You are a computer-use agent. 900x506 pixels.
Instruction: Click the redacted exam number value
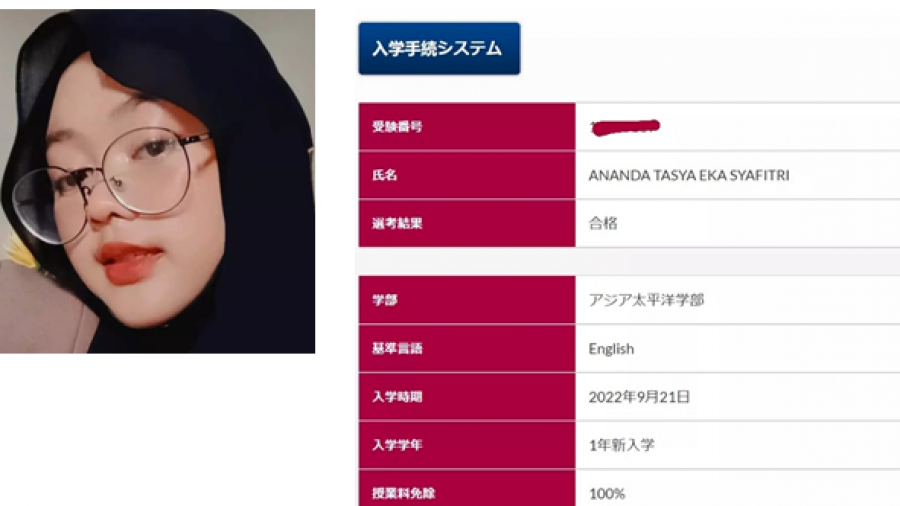[626, 127]
